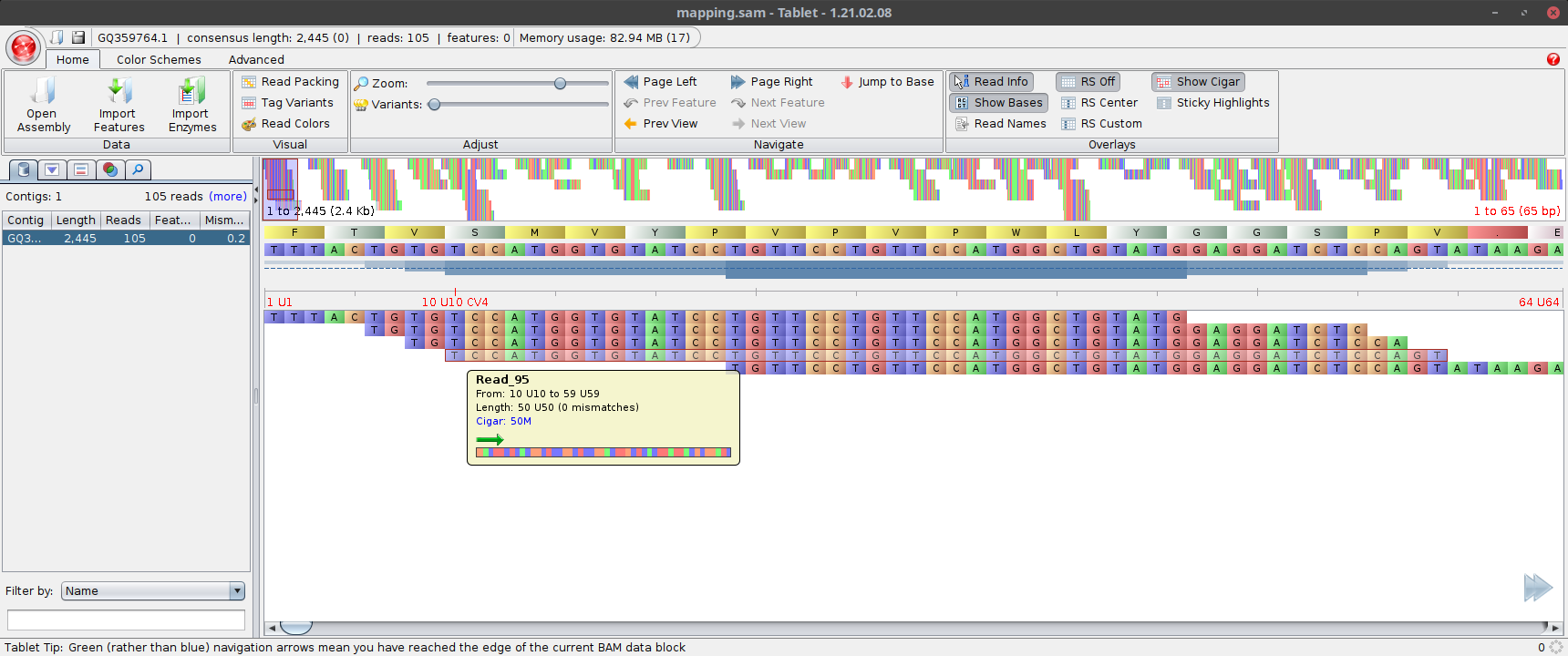
Task: Select the GQ3... contig row
Action: coord(126,238)
